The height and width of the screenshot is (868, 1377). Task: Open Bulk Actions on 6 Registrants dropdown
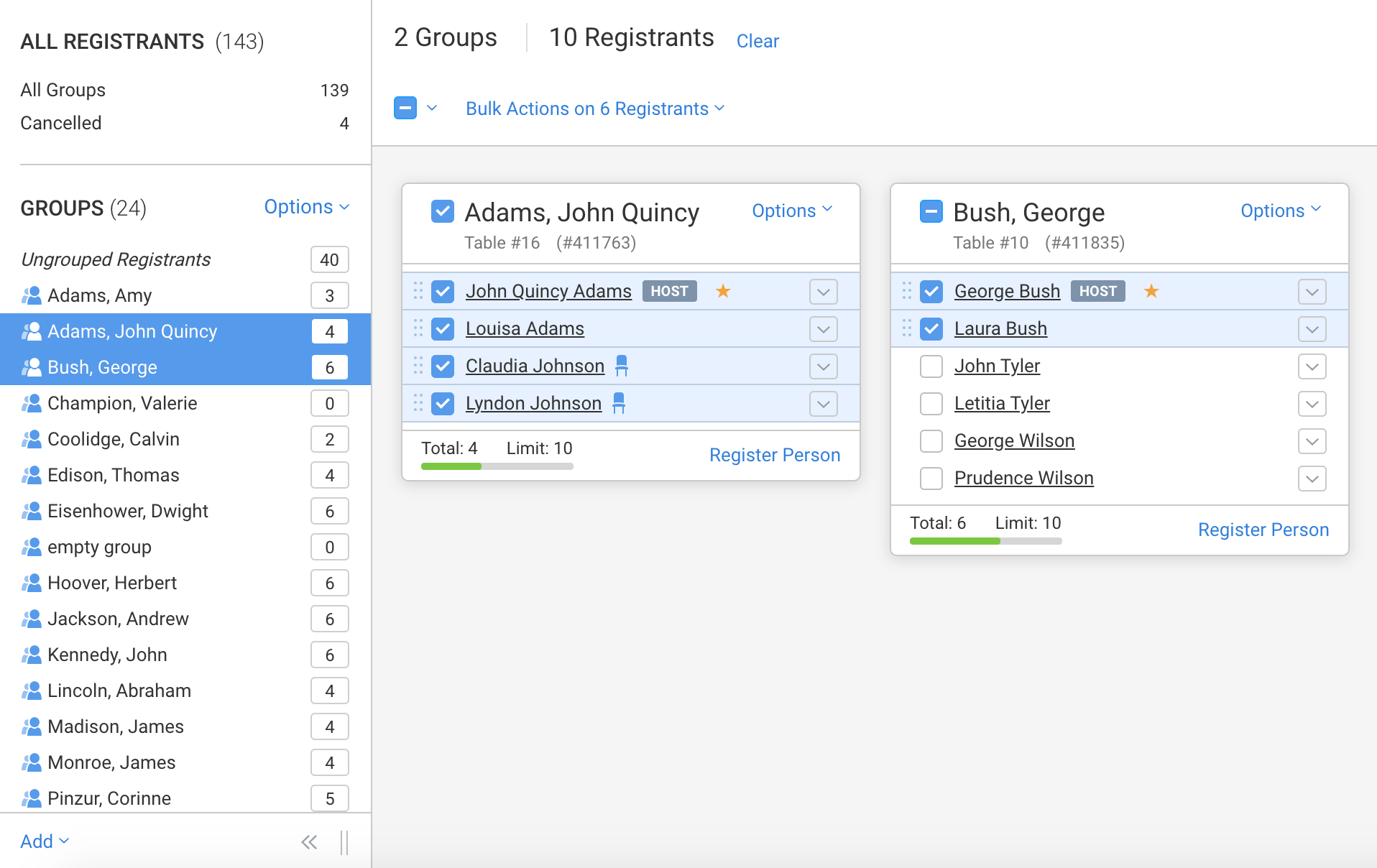(x=595, y=108)
